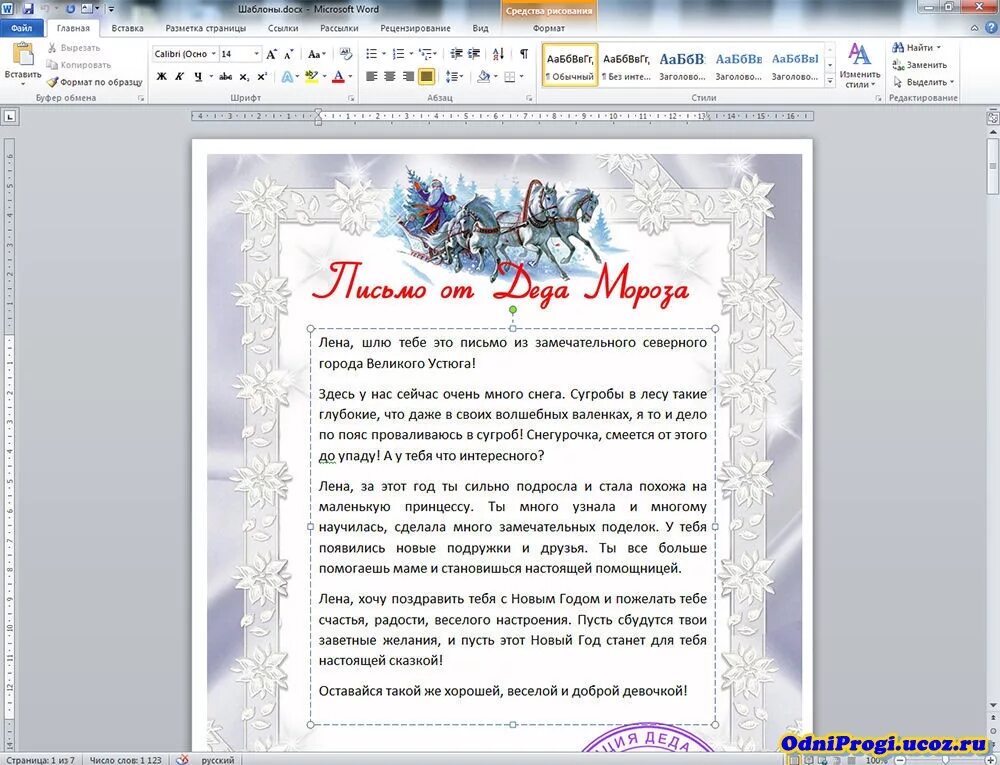
Task: Click the numbered list icon
Action: click(398, 54)
